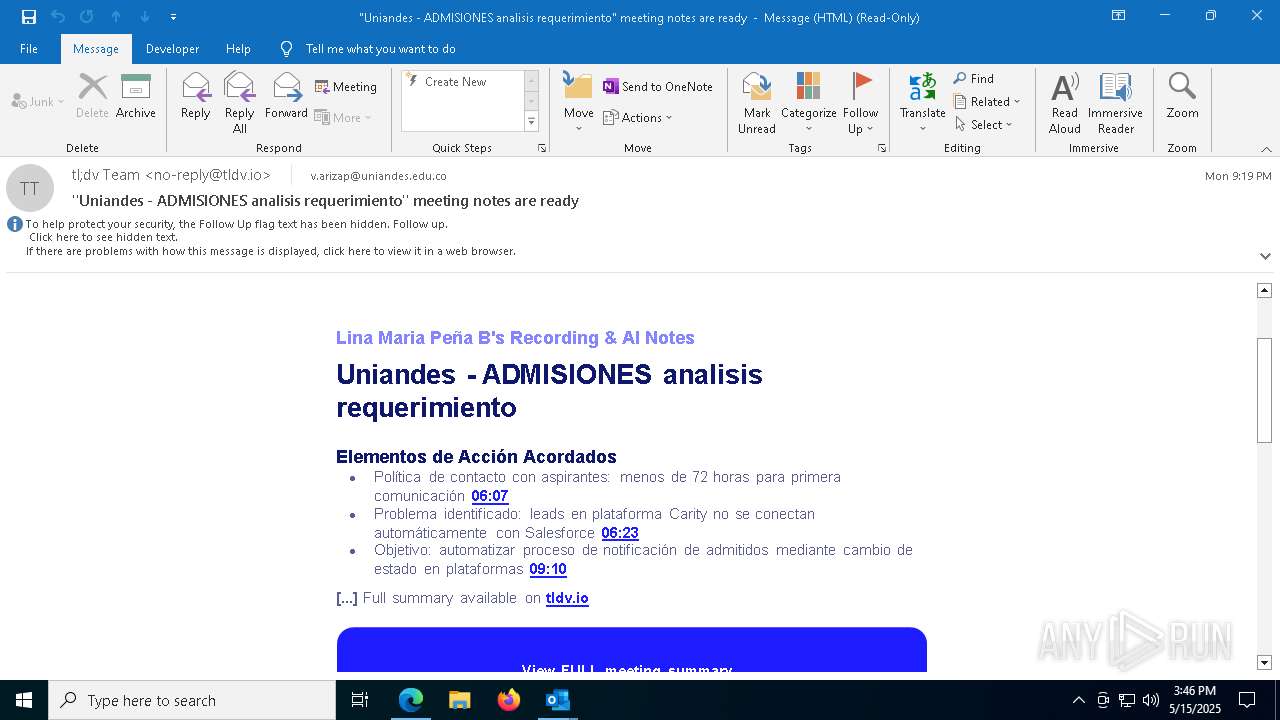Click the Undo arrow in the title bar
The width and height of the screenshot is (1280, 720).
58,17
